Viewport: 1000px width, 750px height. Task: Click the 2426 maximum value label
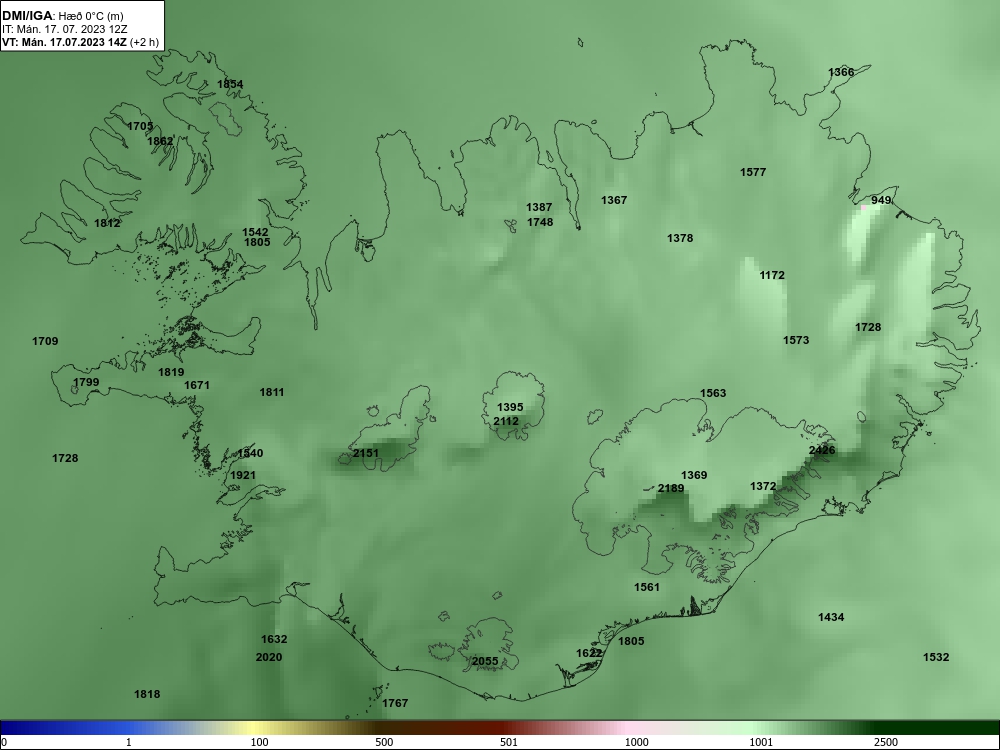pos(822,450)
